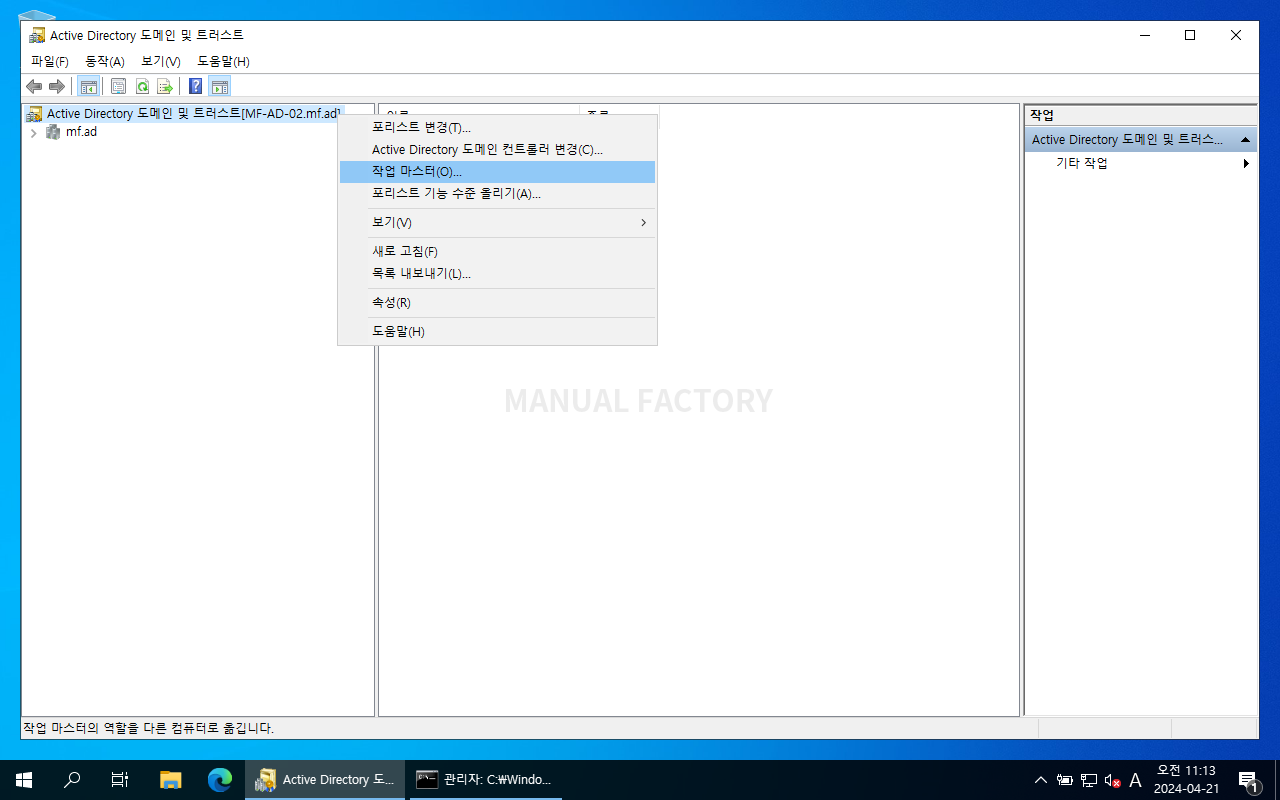Click the IME language indicator A
The image size is (1280, 800).
tap(1135, 780)
